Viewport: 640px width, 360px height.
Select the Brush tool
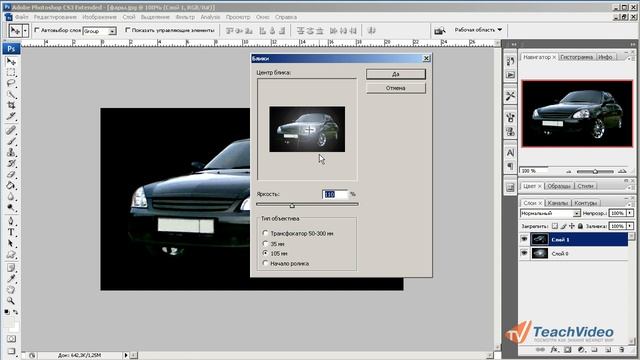11,141
